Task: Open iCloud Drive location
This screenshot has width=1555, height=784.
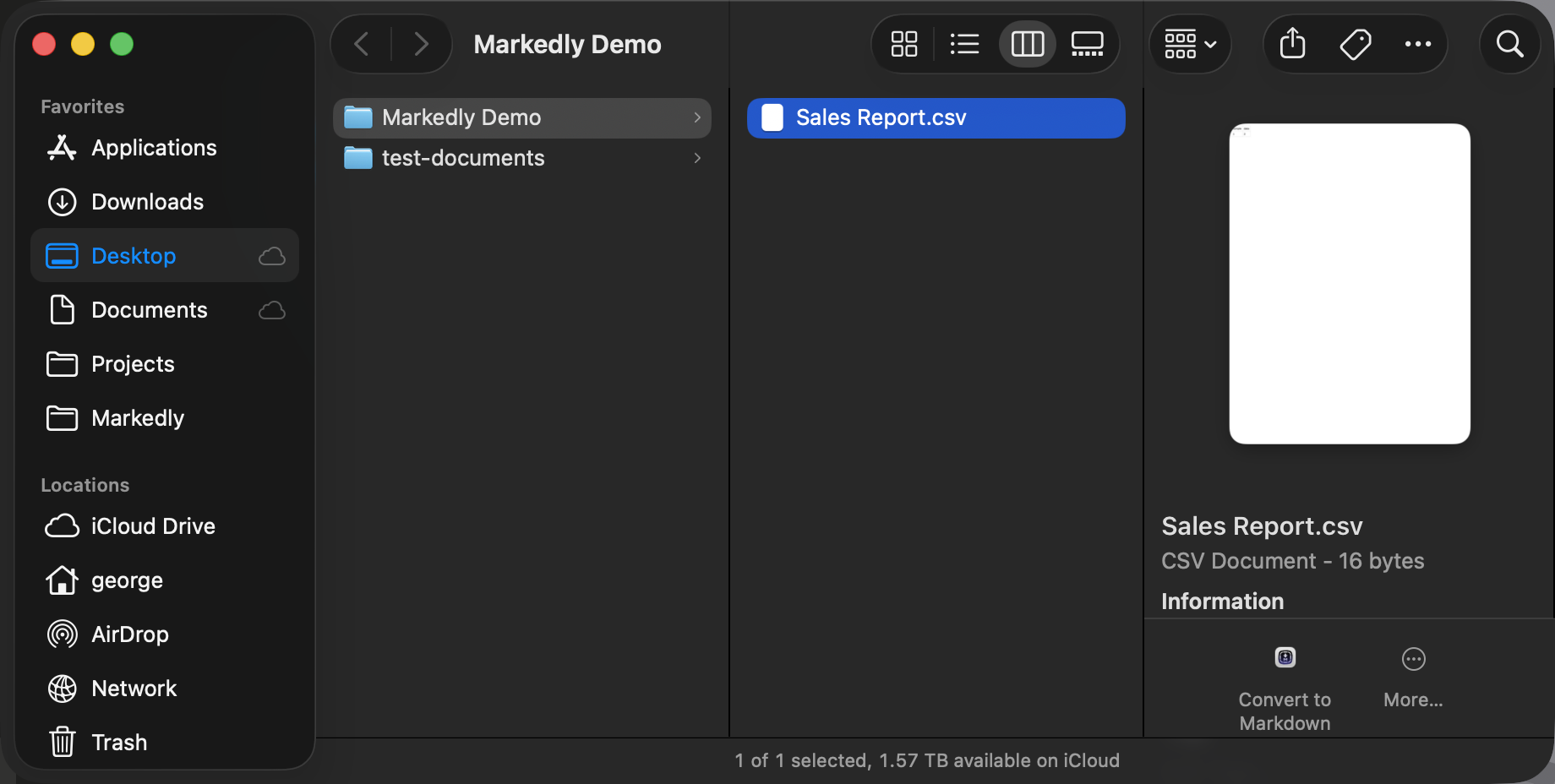Action: [165, 526]
